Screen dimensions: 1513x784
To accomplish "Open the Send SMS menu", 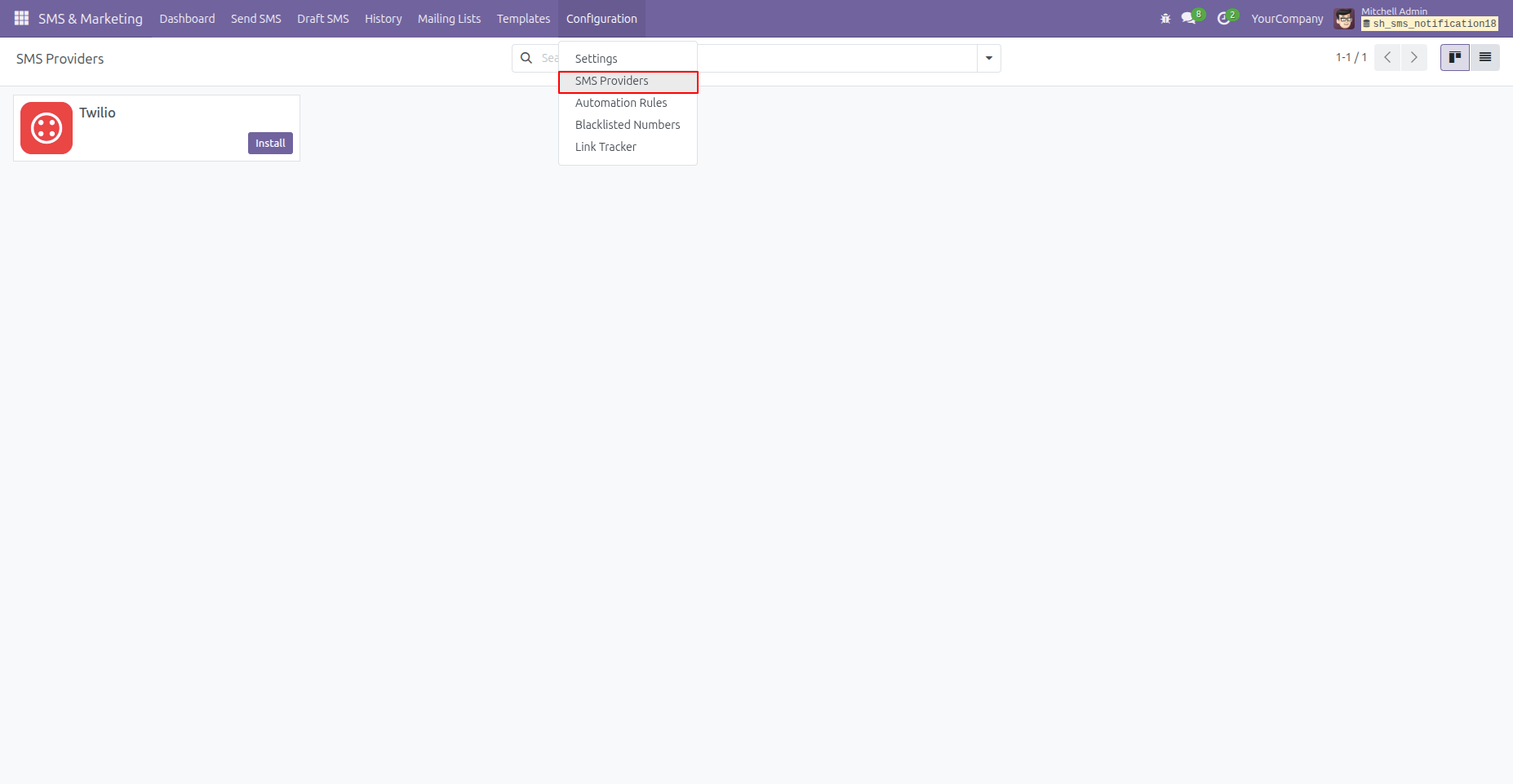I will (256, 19).
